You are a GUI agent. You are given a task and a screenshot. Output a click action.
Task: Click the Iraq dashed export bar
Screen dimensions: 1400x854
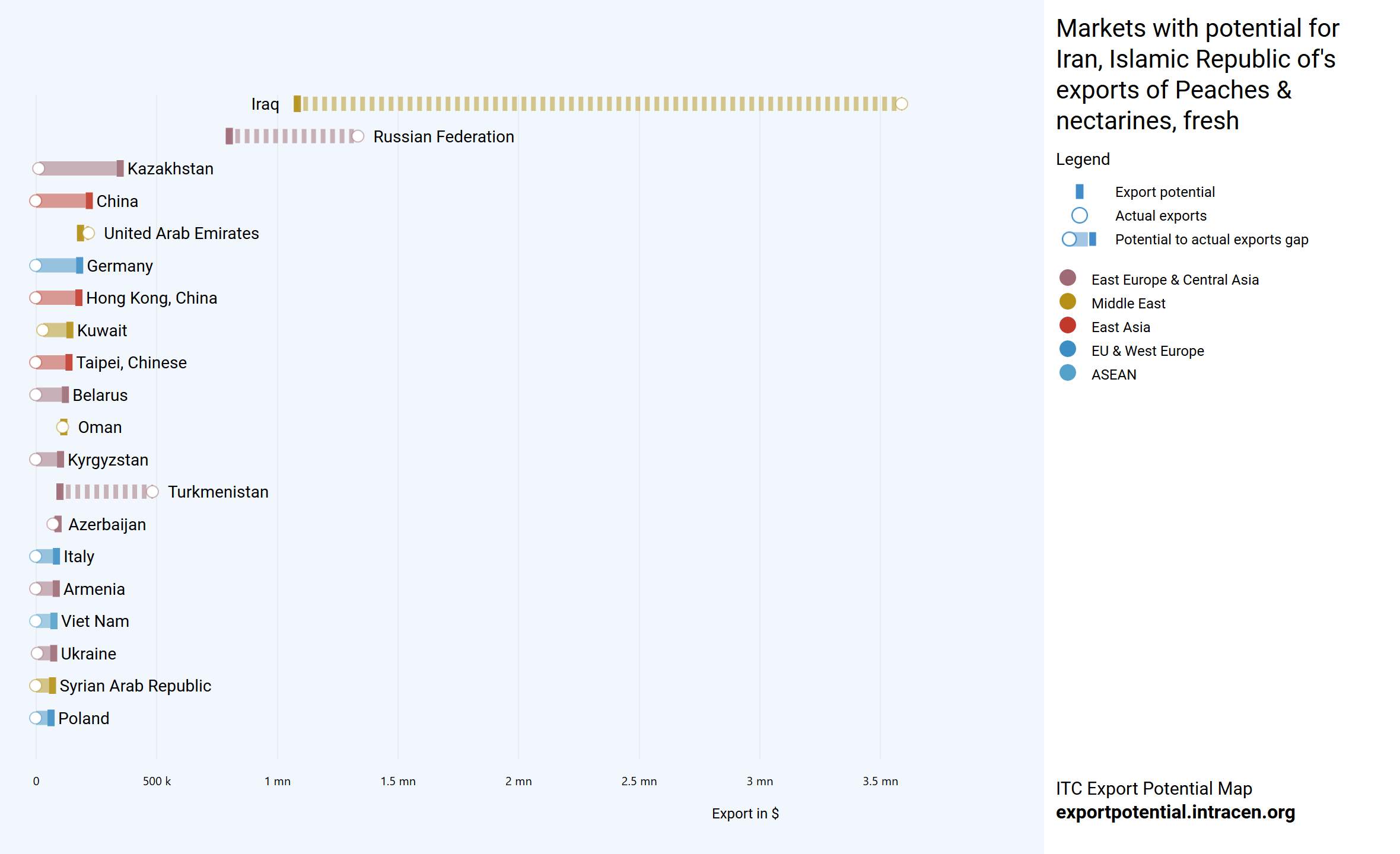point(593,104)
